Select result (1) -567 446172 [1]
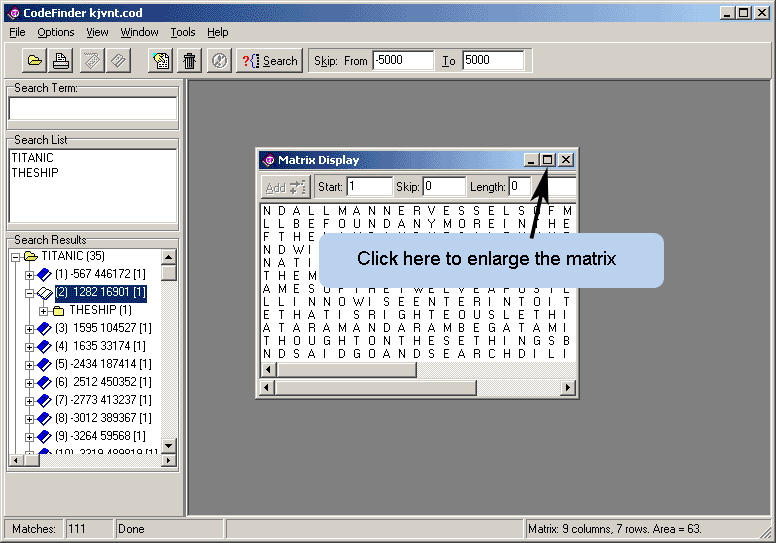Screen dimensions: 776x543 (100, 274)
